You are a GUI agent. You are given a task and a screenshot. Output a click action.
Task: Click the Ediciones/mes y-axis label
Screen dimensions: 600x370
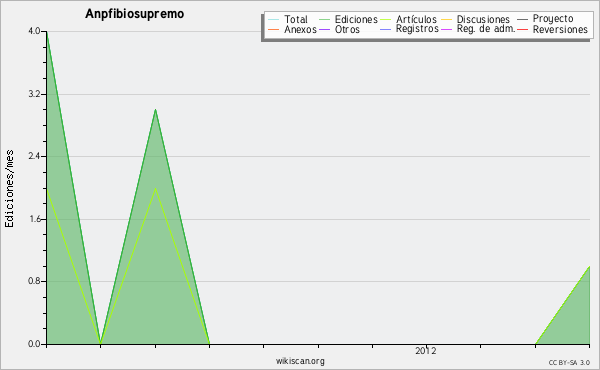coord(9,189)
